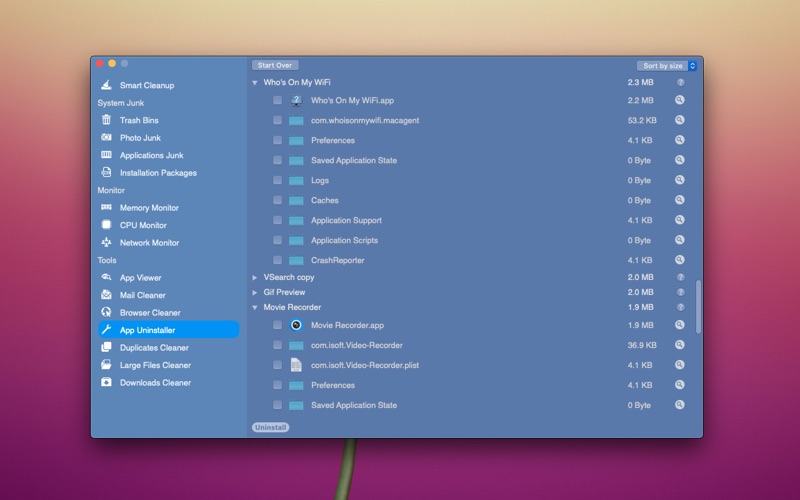The height and width of the screenshot is (500, 800).
Task: Check the Who's On My WiFi.app checkbox
Action: tap(277, 100)
